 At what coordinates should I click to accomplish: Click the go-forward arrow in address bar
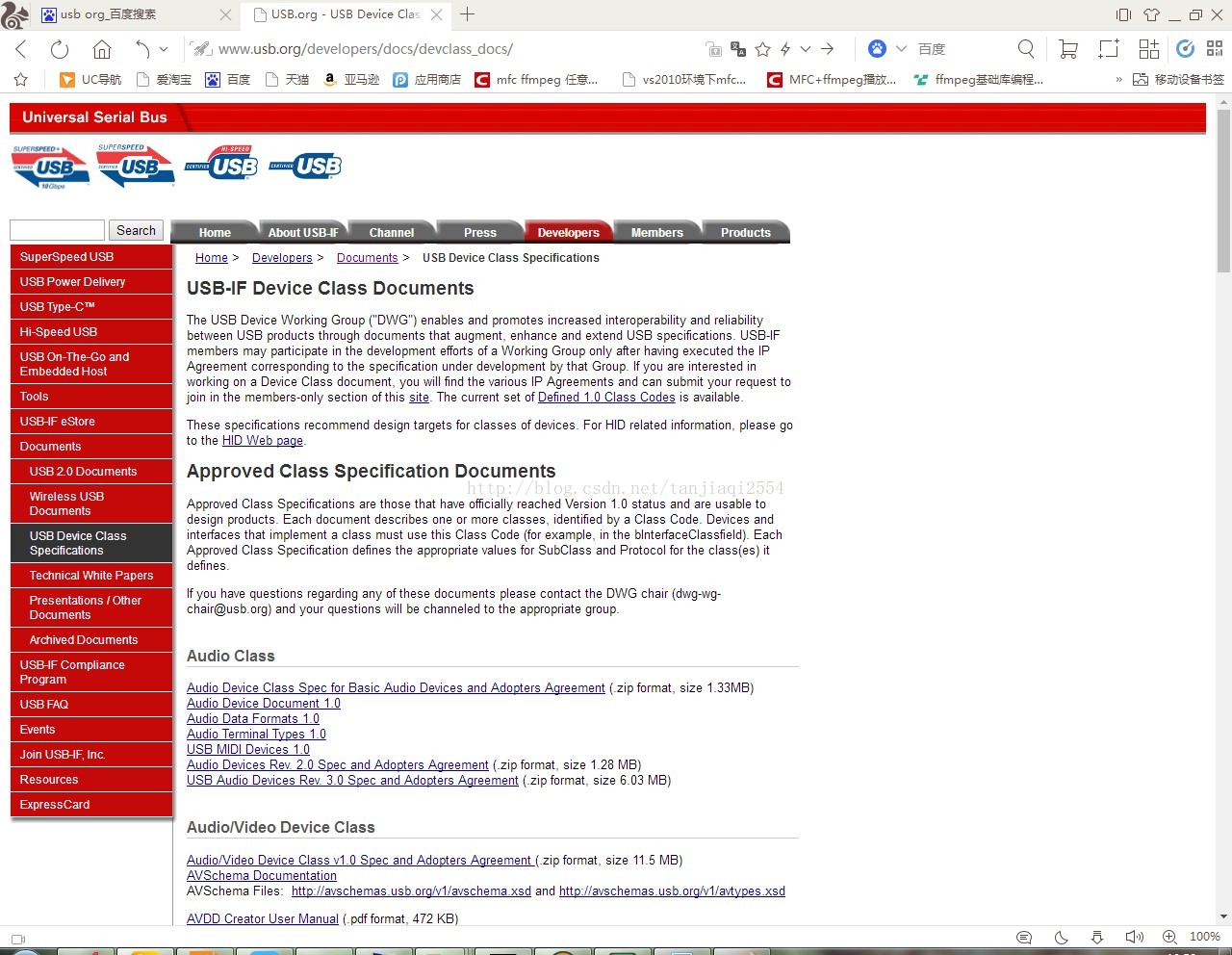(828, 49)
